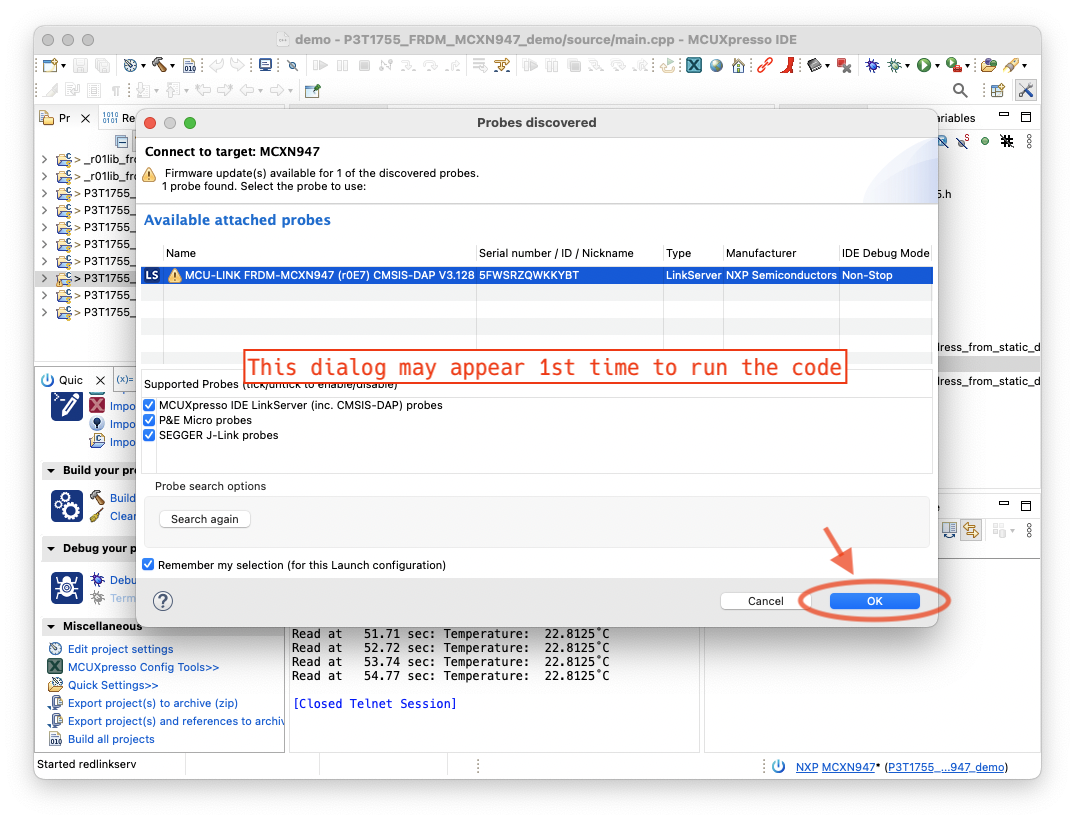The image size is (1075, 821).
Task: Click the external tools run icon with toolbox
Action: point(953,65)
